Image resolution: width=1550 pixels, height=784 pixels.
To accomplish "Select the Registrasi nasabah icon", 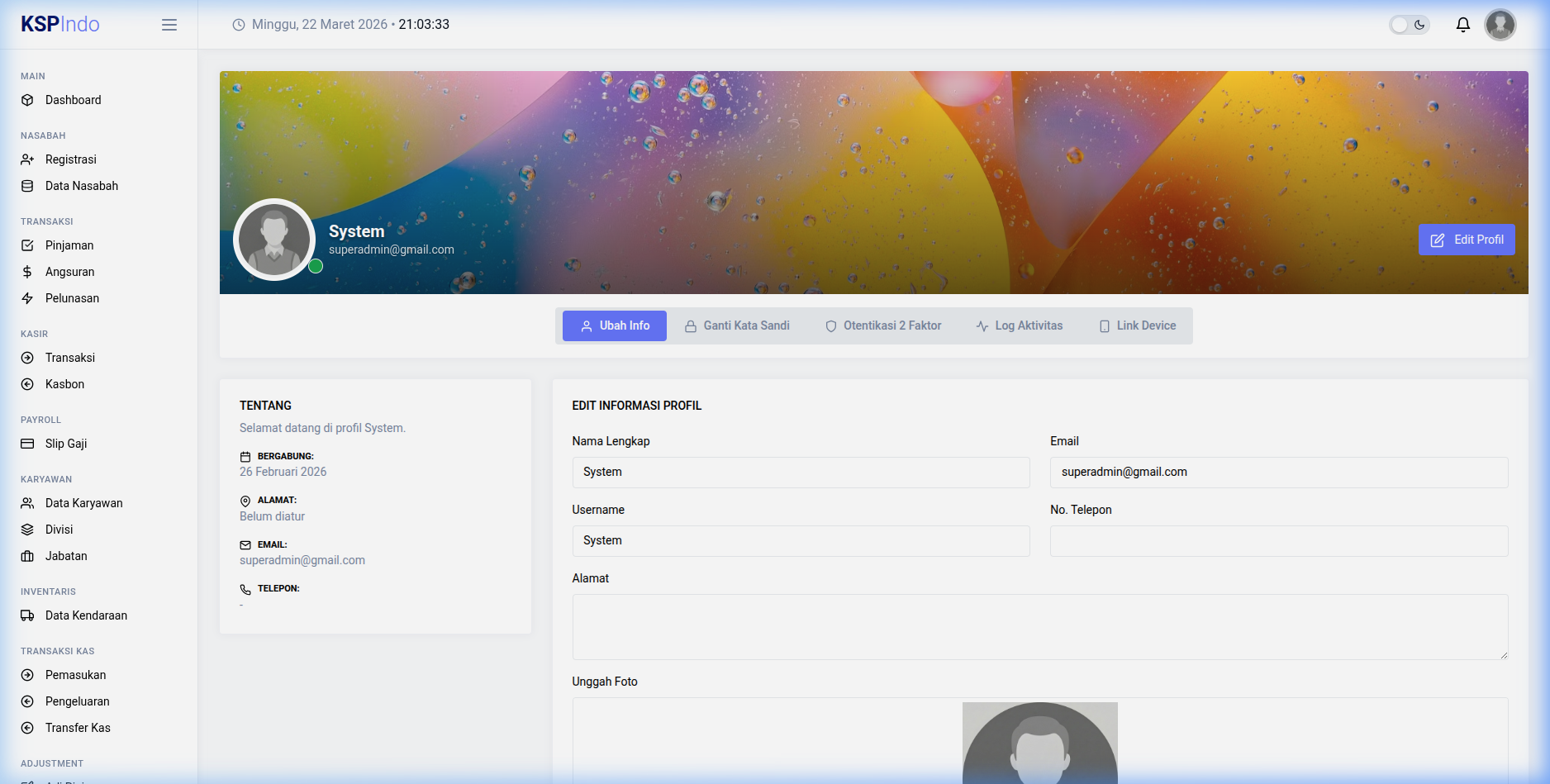I will 27,159.
